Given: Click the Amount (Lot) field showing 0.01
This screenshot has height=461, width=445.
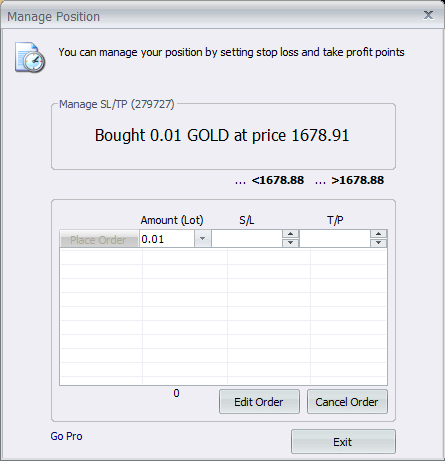Looking at the screenshot, I should coord(167,239).
